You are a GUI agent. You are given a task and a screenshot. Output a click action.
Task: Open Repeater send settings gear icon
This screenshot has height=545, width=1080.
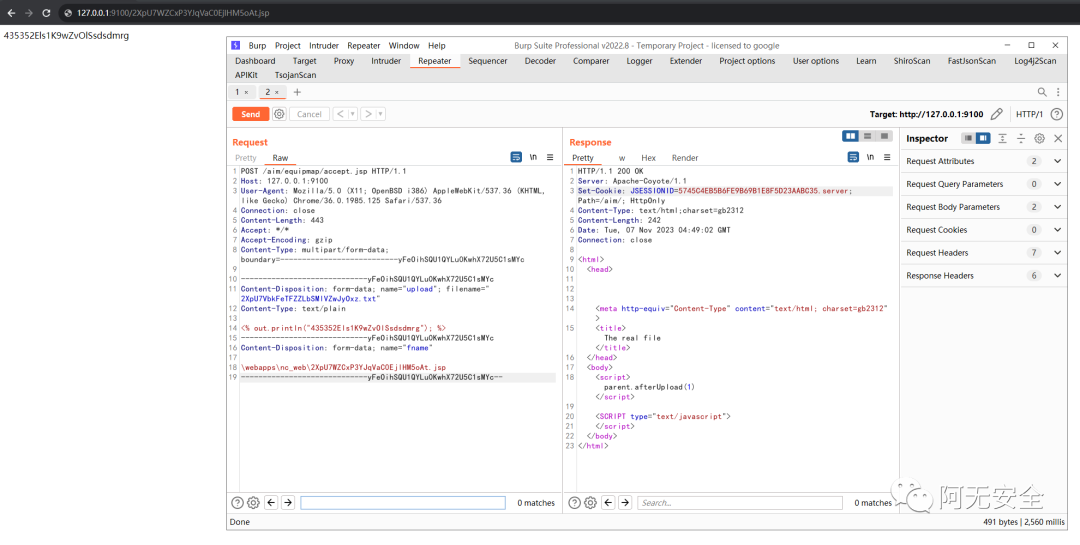[279, 114]
